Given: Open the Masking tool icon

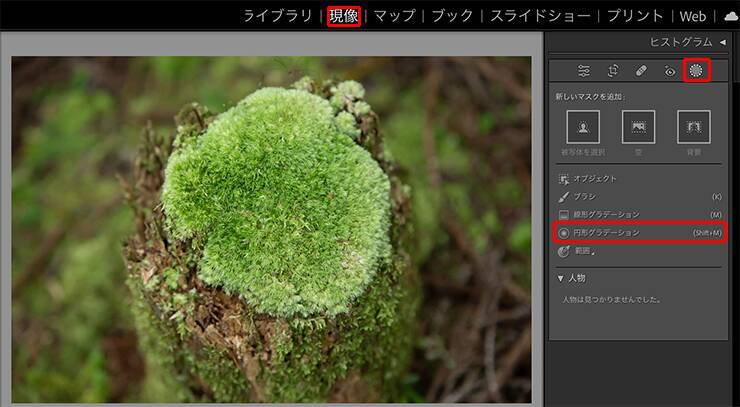Looking at the screenshot, I should 696,71.
